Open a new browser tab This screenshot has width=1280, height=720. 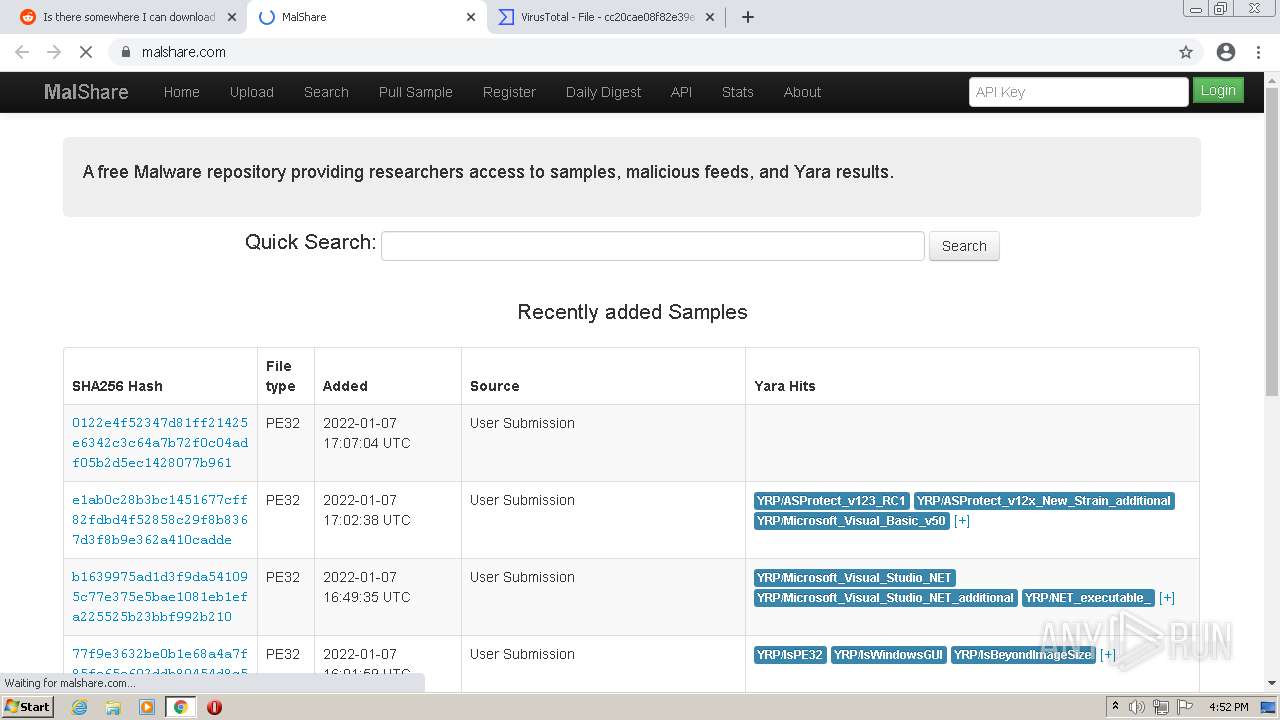(x=747, y=17)
